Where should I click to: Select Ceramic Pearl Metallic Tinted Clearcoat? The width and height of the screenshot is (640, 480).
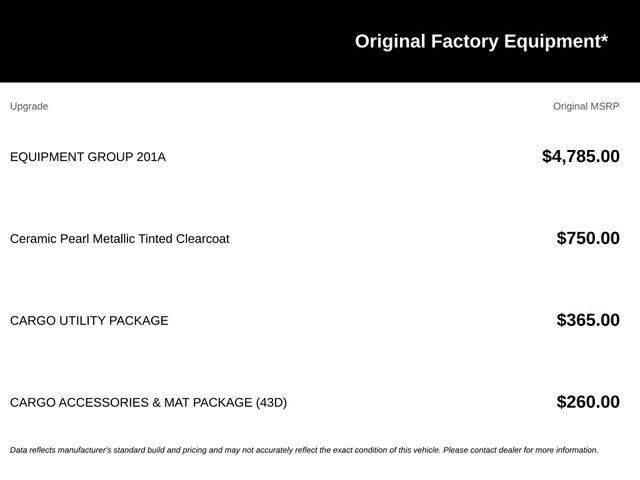point(120,239)
